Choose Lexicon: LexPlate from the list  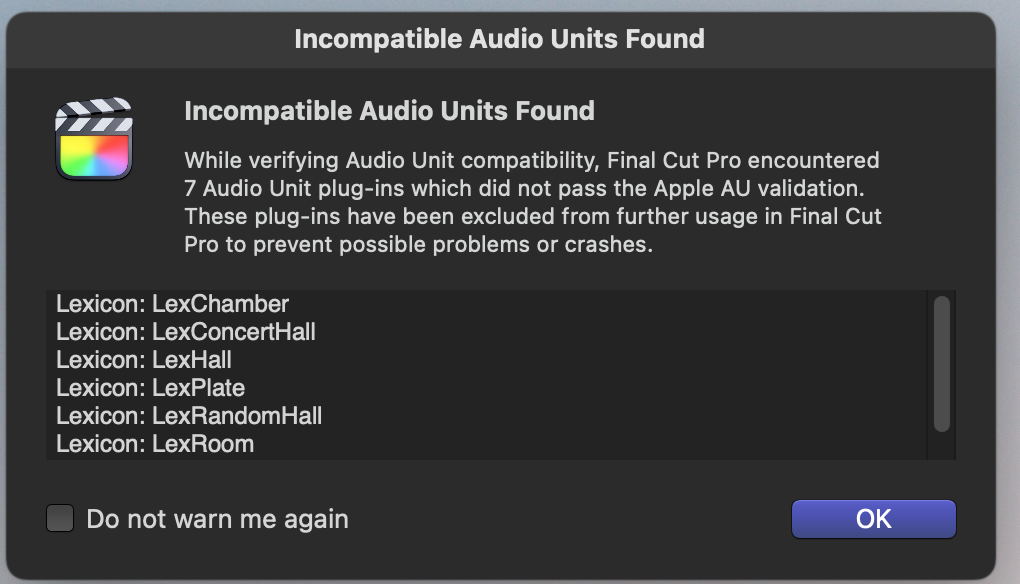click(150, 387)
